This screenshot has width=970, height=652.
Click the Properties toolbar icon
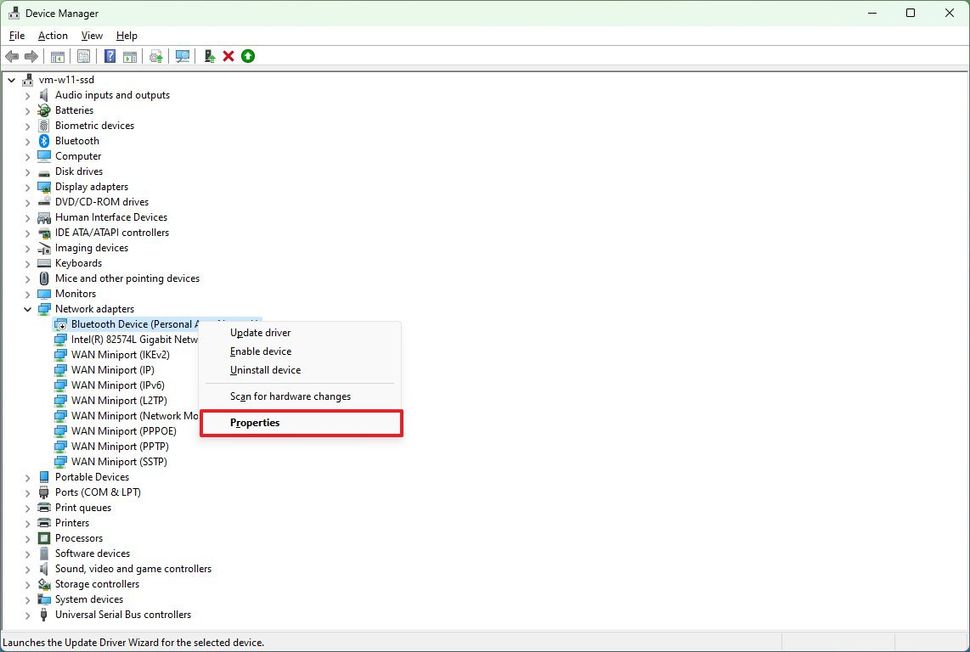coord(84,56)
